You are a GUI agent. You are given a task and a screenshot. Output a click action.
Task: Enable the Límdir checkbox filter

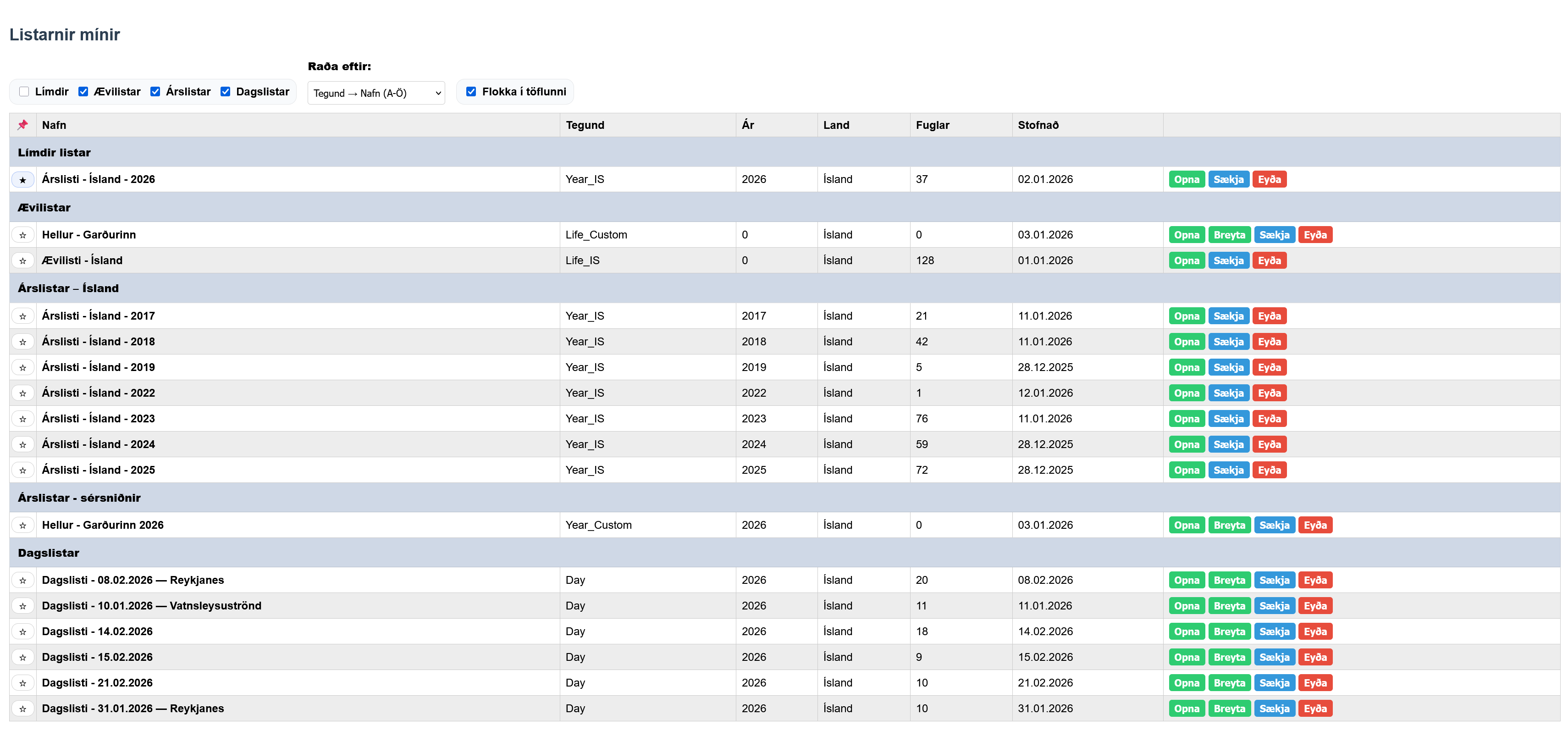24,92
